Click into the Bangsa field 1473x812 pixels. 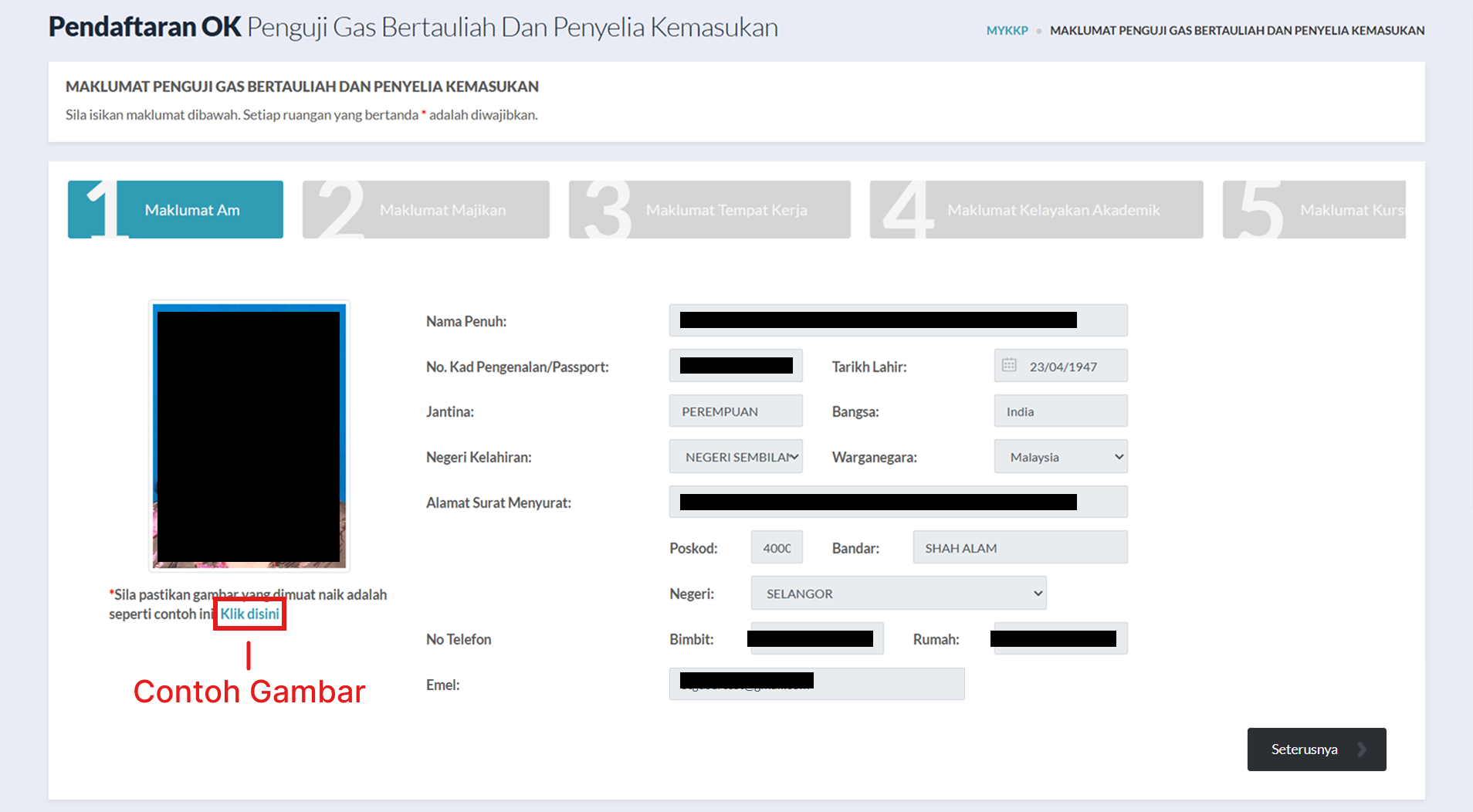coord(1060,411)
